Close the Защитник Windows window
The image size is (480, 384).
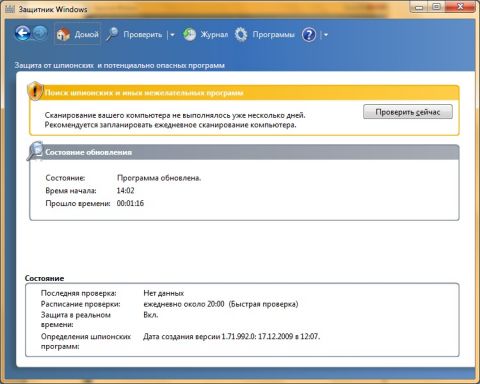tap(461, 7)
